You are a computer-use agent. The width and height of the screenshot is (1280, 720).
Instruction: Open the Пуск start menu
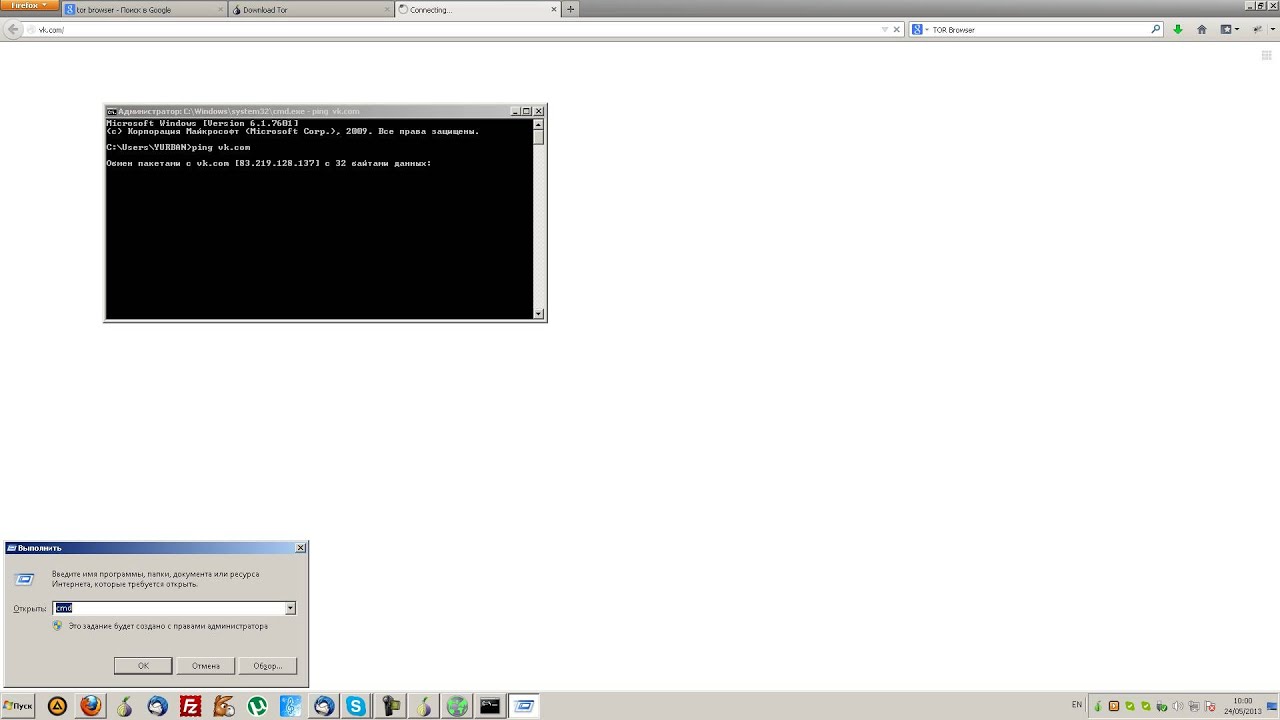(x=18, y=706)
